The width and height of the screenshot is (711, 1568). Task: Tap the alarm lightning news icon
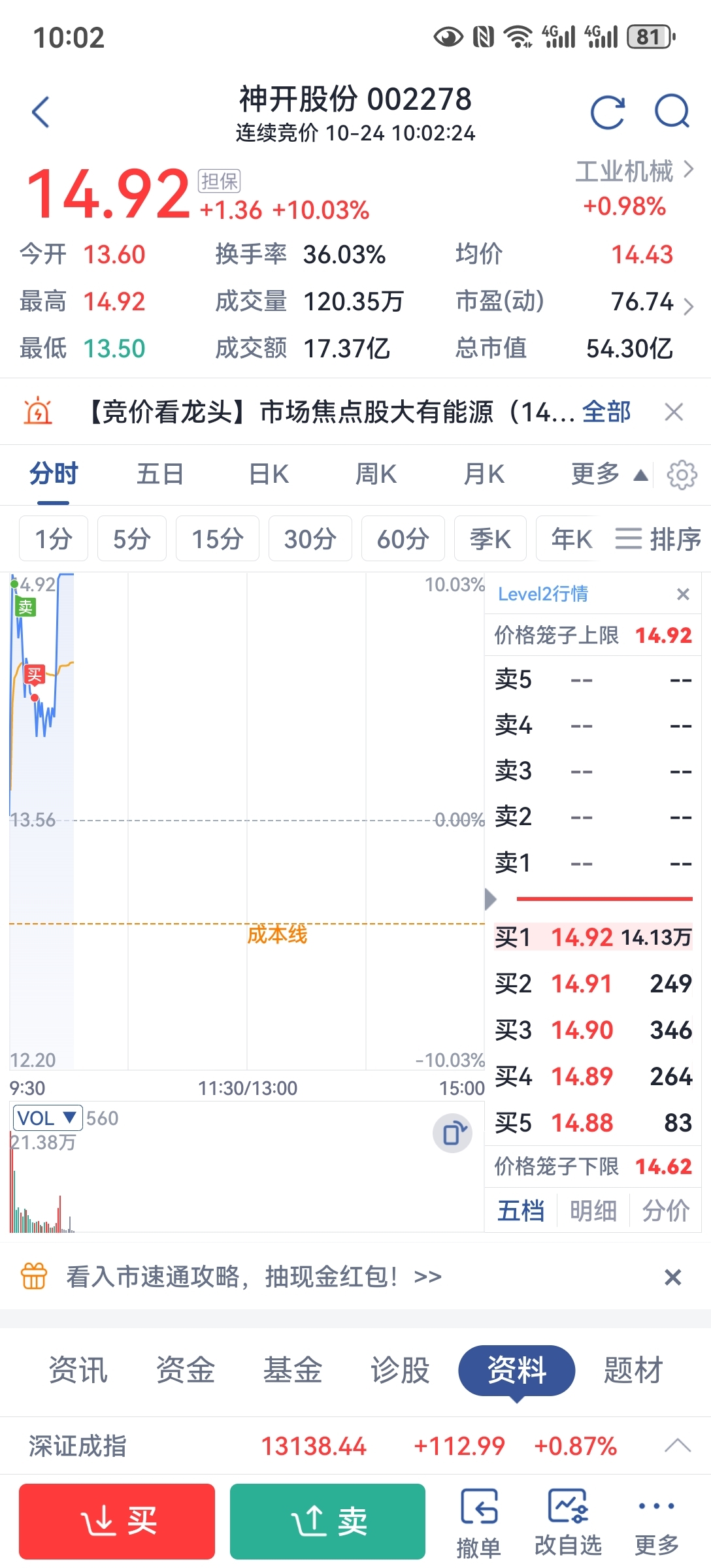pos(38,412)
